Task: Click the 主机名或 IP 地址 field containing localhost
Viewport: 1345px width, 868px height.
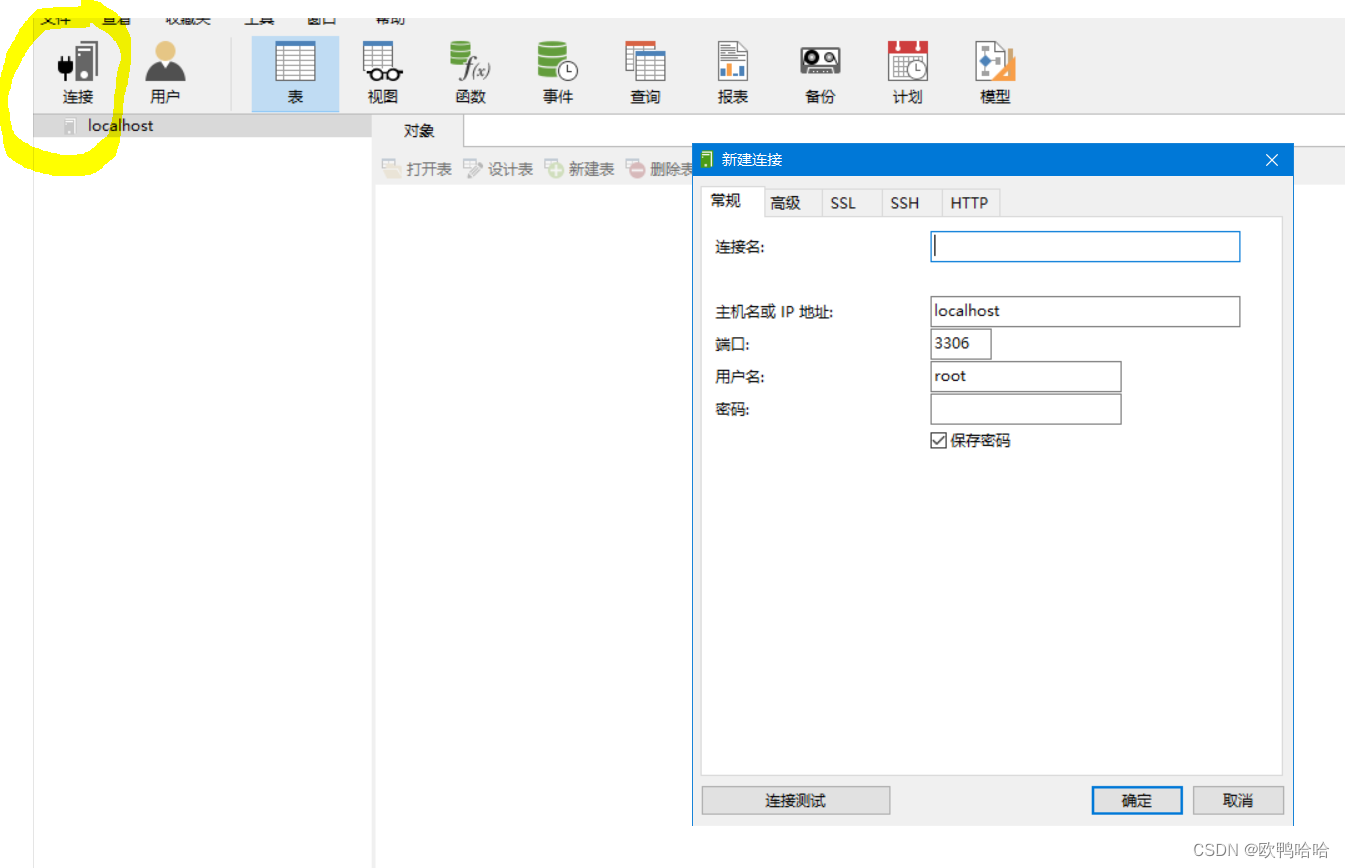Action: 1085,311
